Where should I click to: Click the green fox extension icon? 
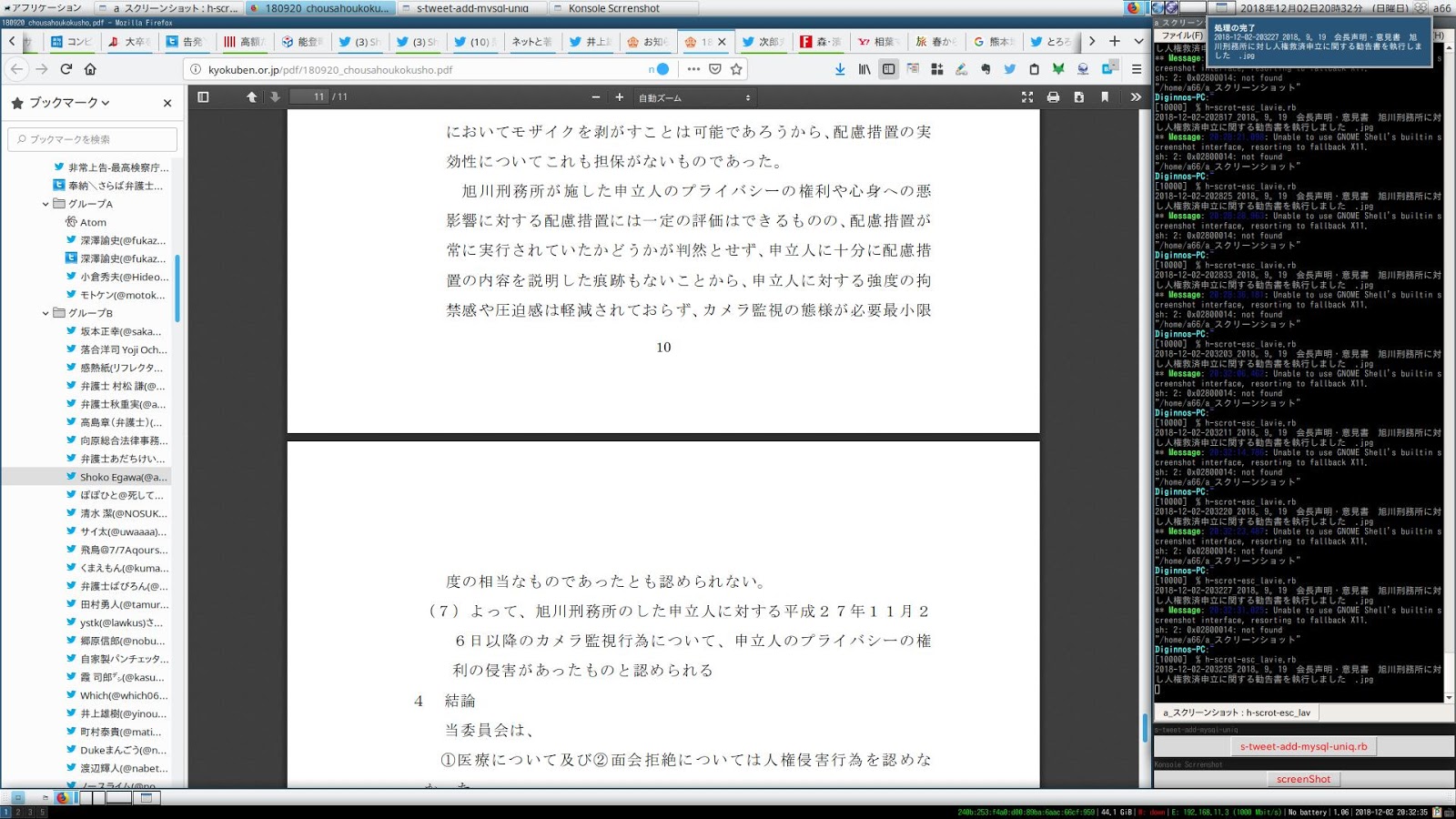[1058, 69]
